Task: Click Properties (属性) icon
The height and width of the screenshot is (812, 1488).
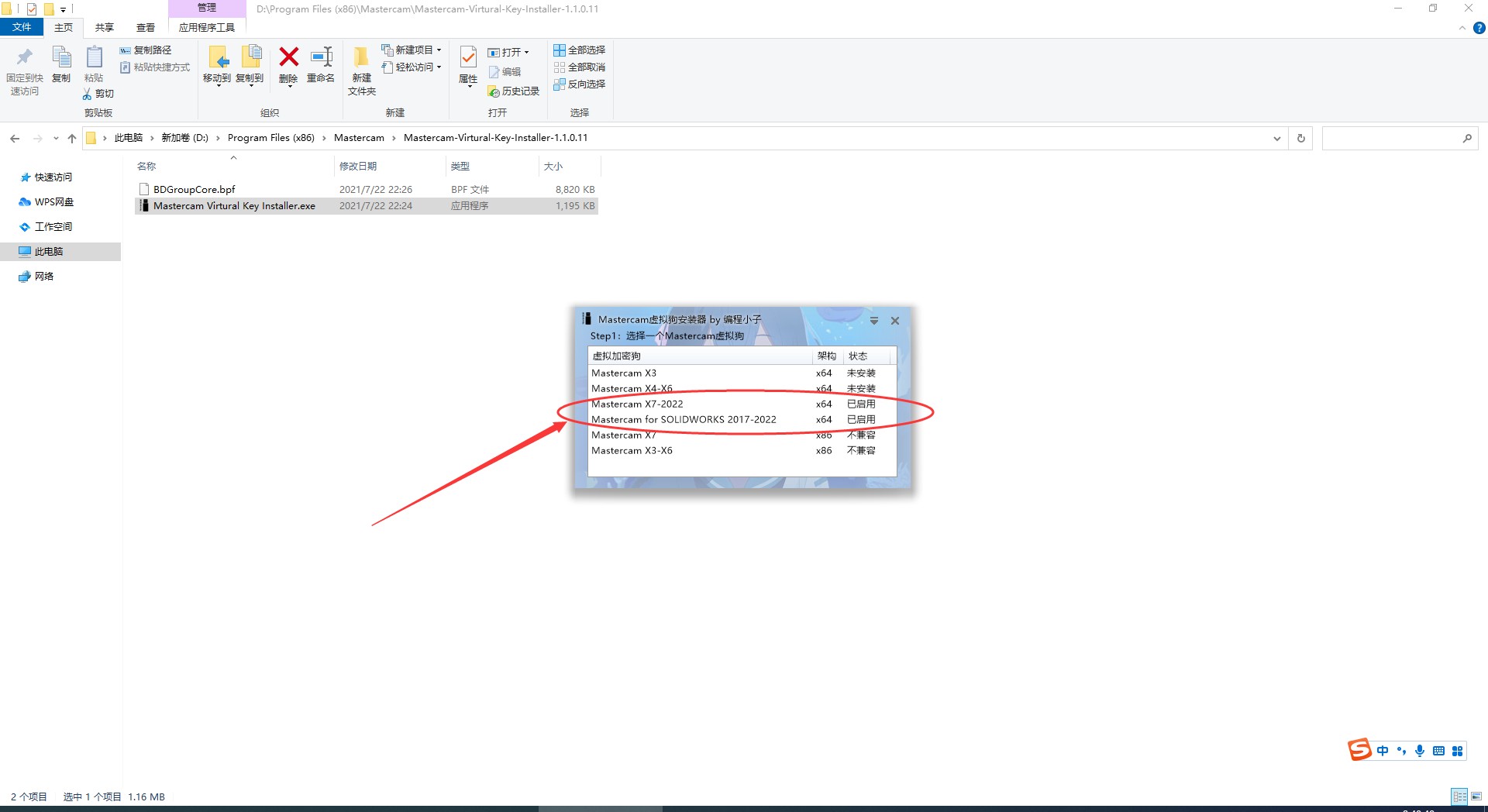Action: 468,57
